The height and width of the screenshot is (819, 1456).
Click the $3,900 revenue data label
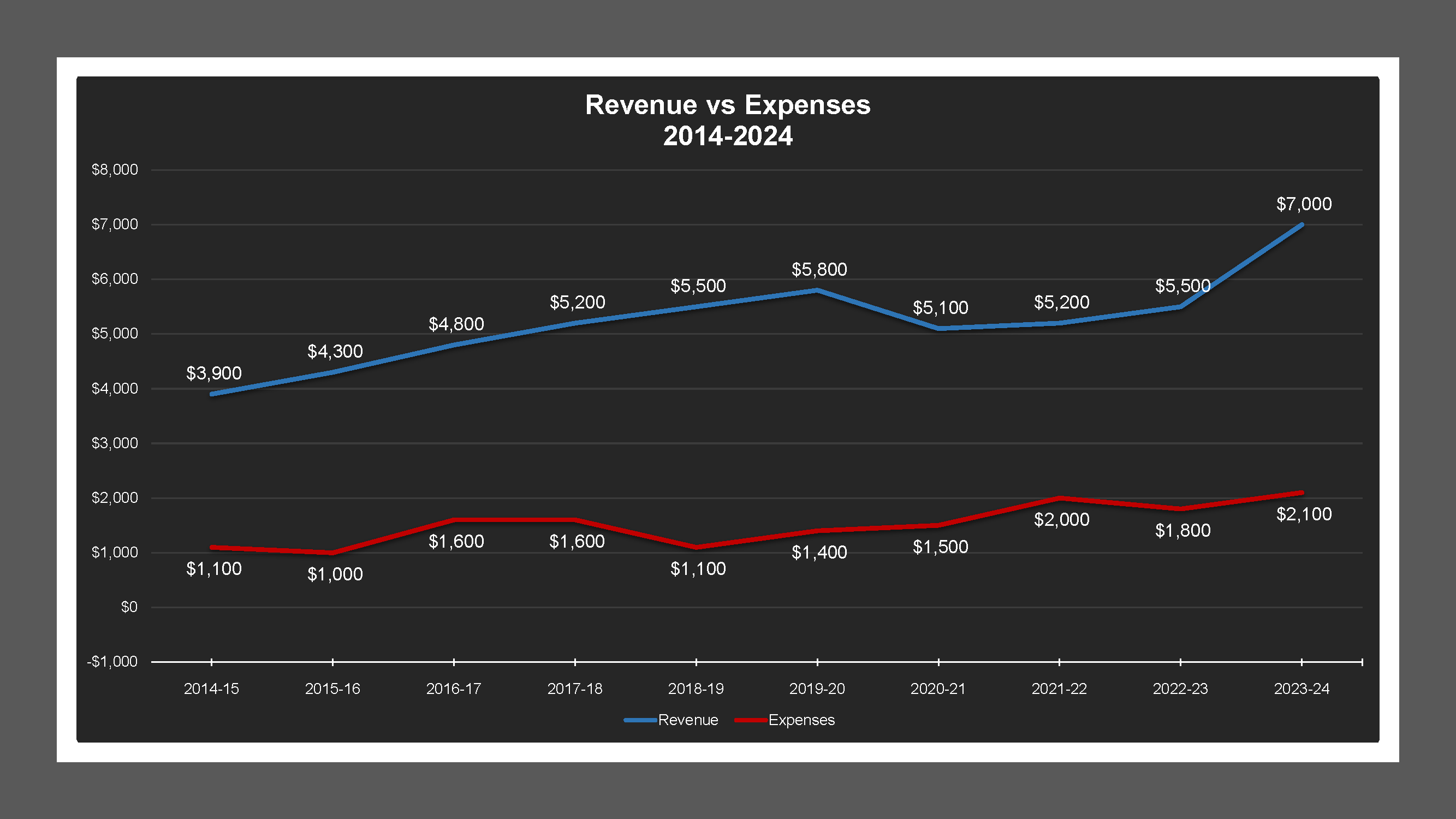213,373
